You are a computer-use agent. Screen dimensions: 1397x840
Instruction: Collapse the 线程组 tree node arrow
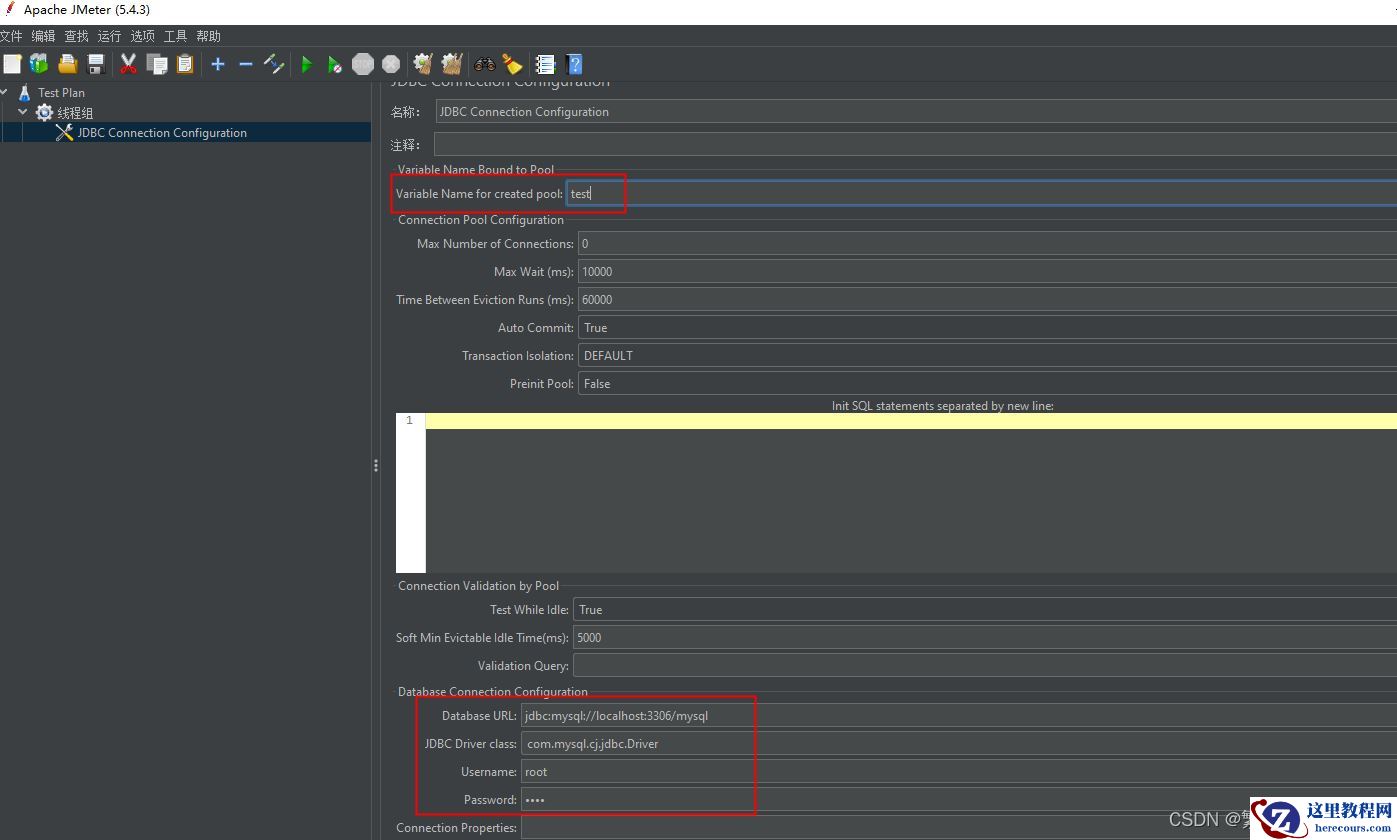[23, 112]
